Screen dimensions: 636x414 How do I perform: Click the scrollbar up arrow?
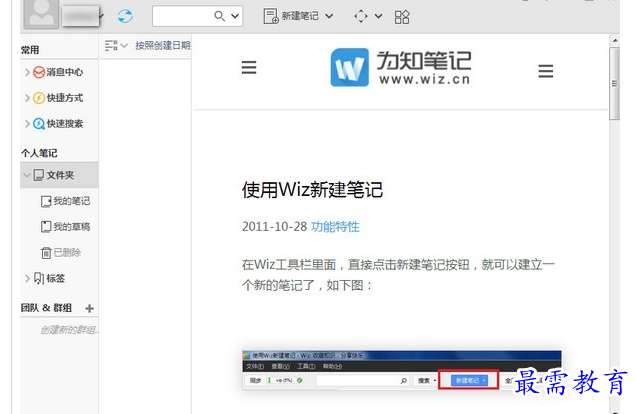(615, 41)
